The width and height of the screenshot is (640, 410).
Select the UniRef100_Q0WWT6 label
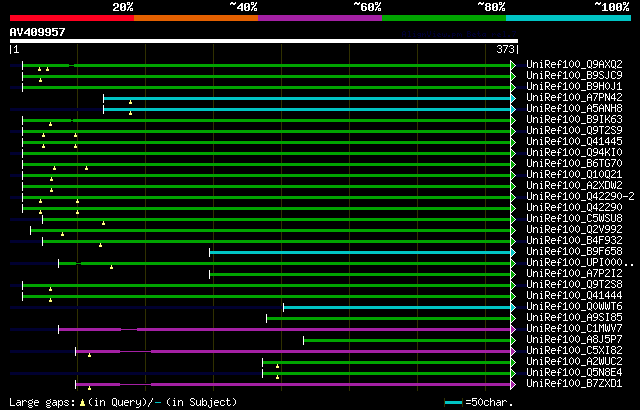coord(574,307)
